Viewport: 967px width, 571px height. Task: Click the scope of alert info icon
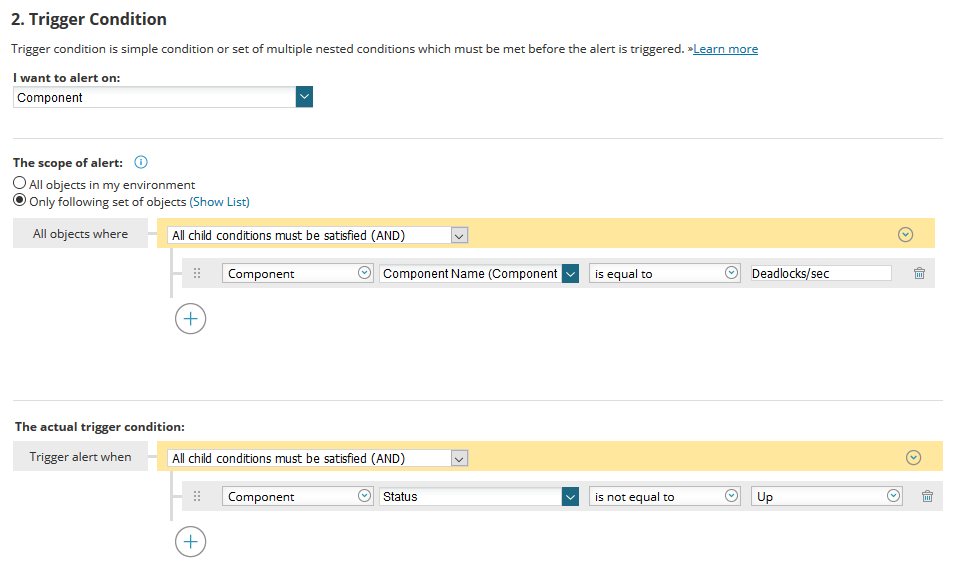141,162
